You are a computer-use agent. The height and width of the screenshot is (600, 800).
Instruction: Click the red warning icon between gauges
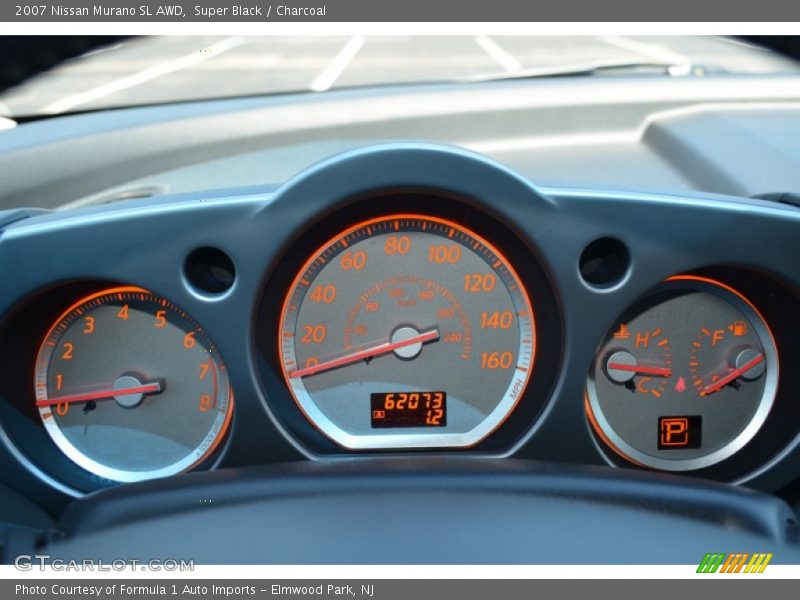pyautogui.click(x=680, y=384)
